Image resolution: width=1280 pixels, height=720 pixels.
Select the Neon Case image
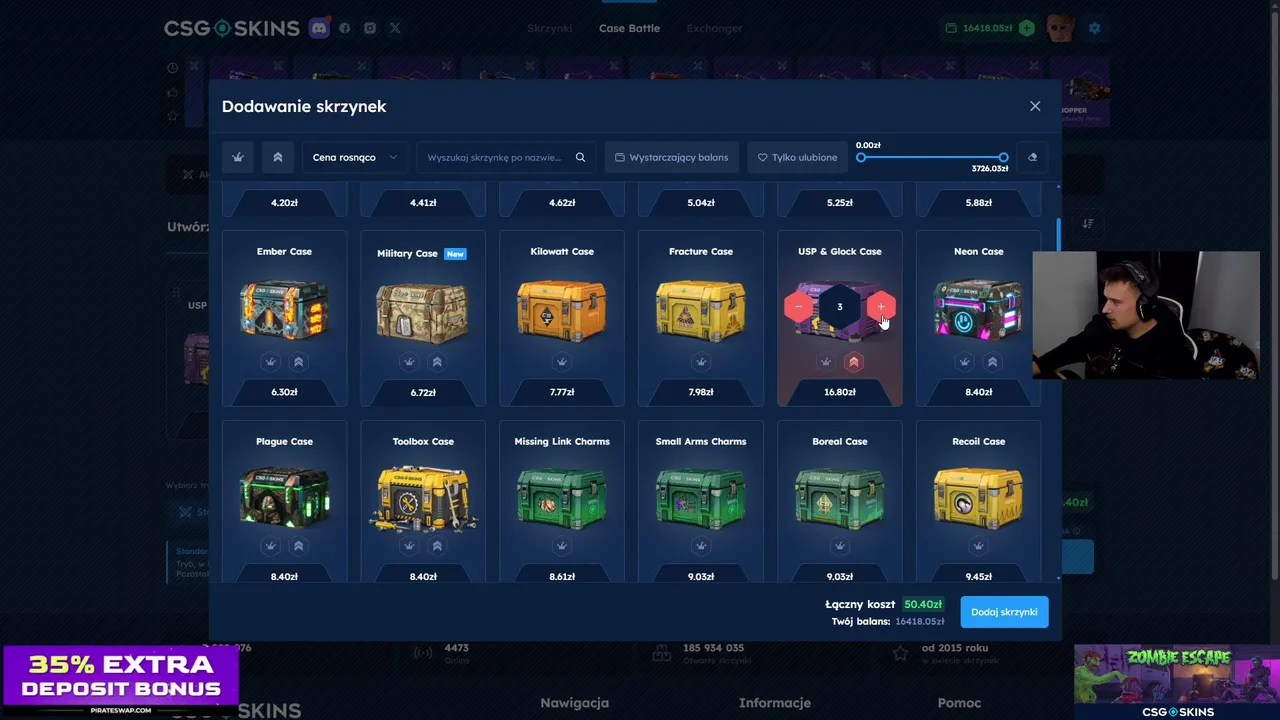[x=978, y=311]
